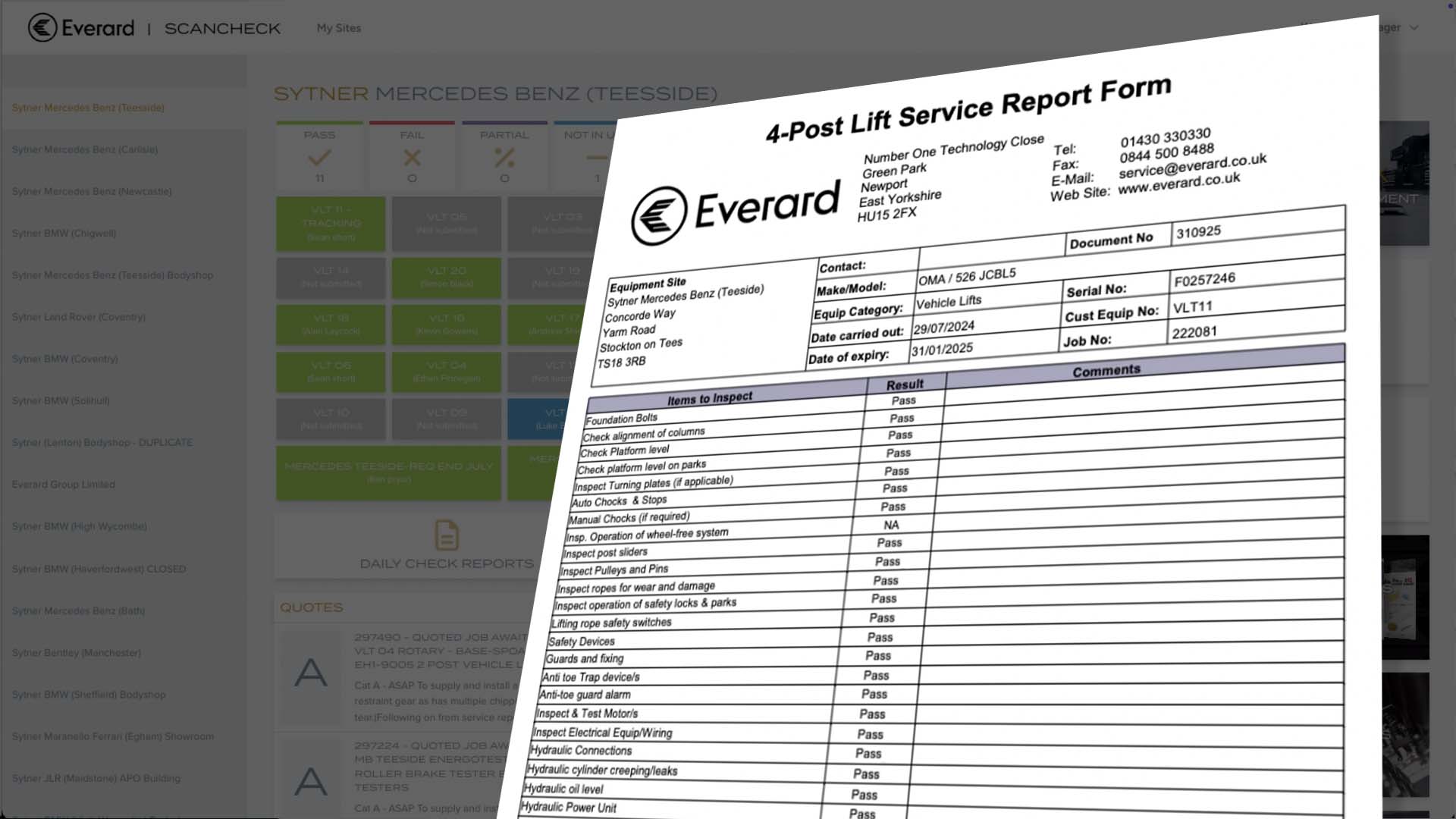Click Serial No value F0257246
Viewport: 1456px width, 819px height.
coord(1204,279)
